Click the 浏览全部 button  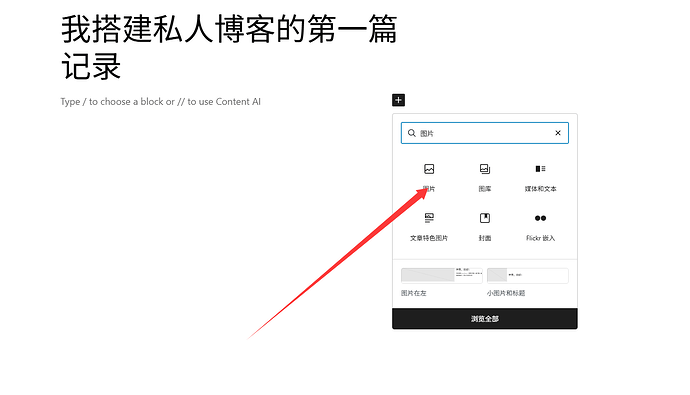click(x=484, y=318)
